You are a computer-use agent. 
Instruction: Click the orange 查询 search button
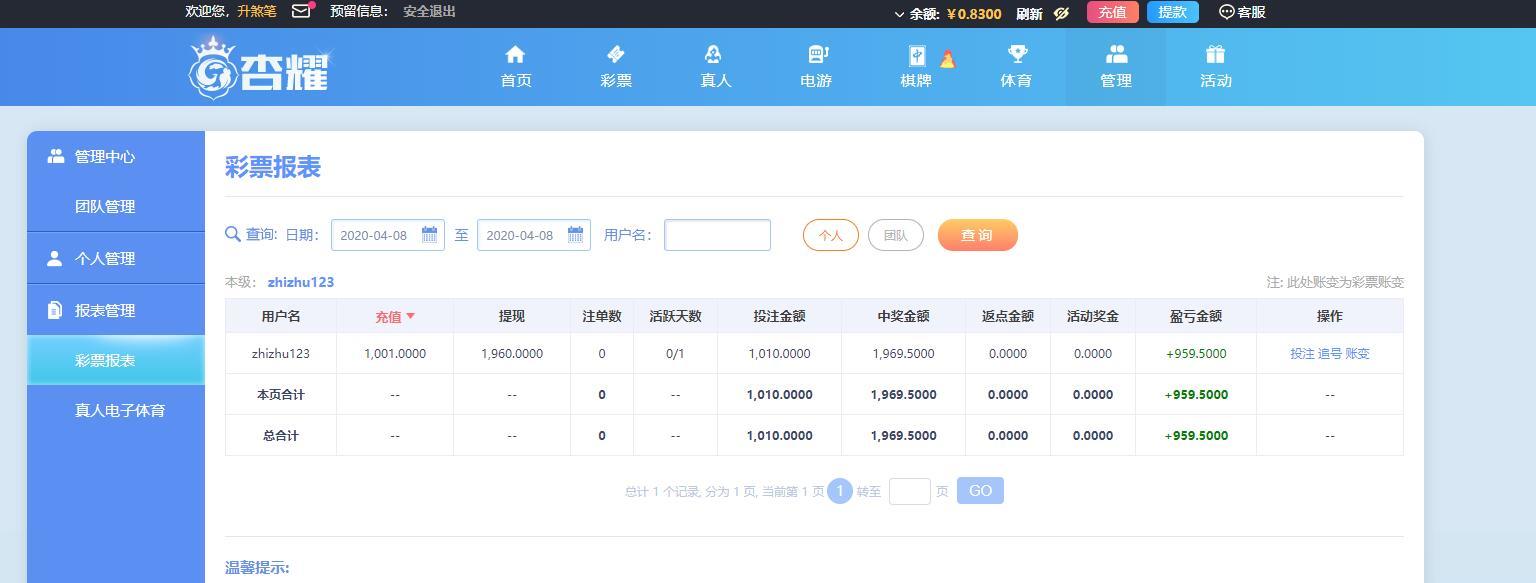tap(977, 235)
